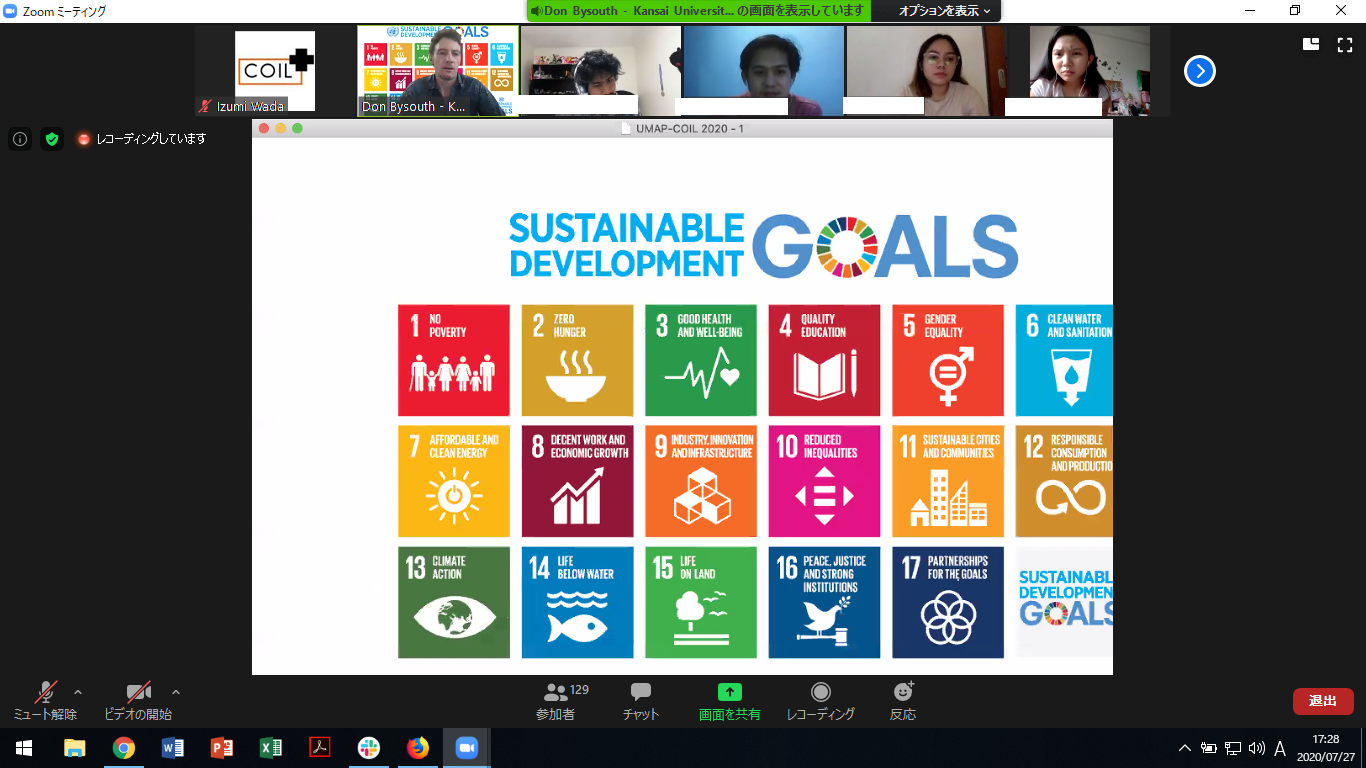The height and width of the screenshot is (768, 1366).
Task: Open PowerPoint from the taskbar
Action: click(x=221, y=748)
